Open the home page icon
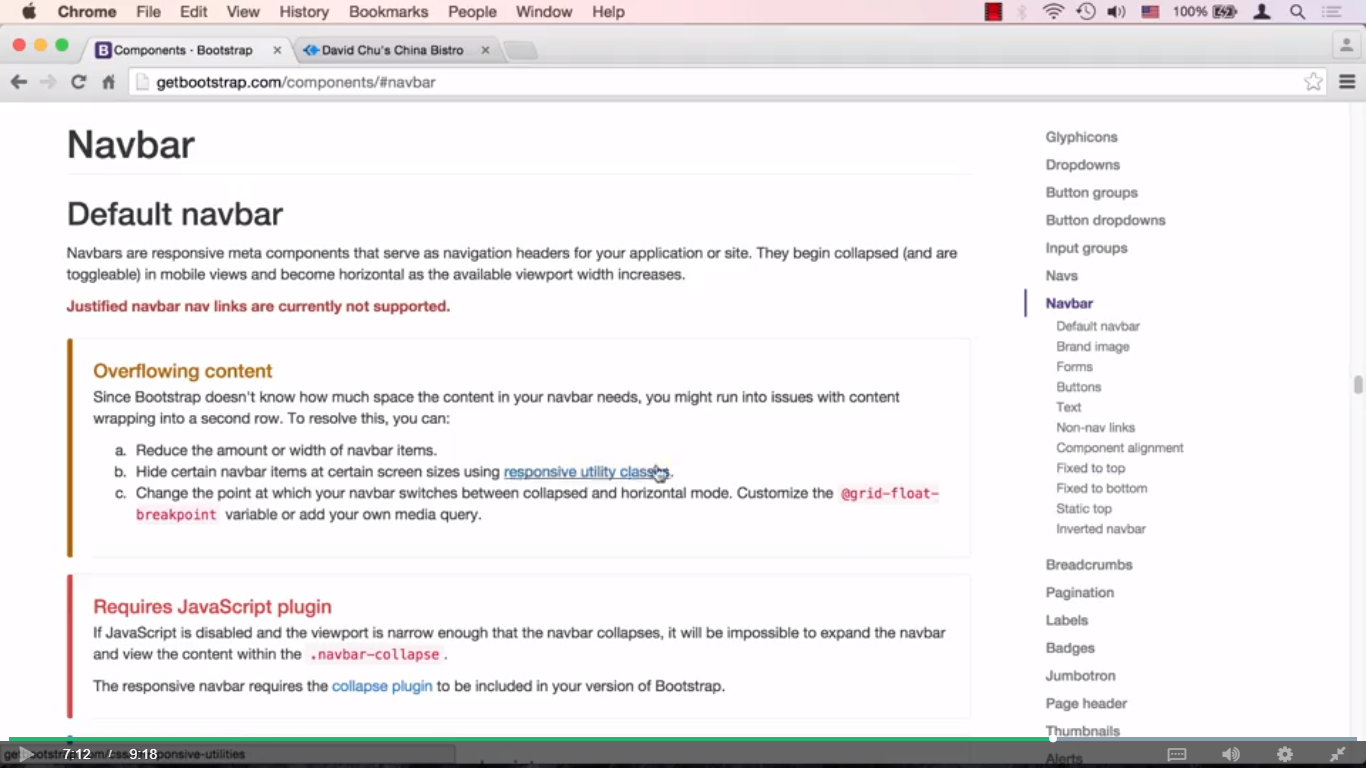The image size is (1366, 768). pyautogui.click(x=108, y=82)
